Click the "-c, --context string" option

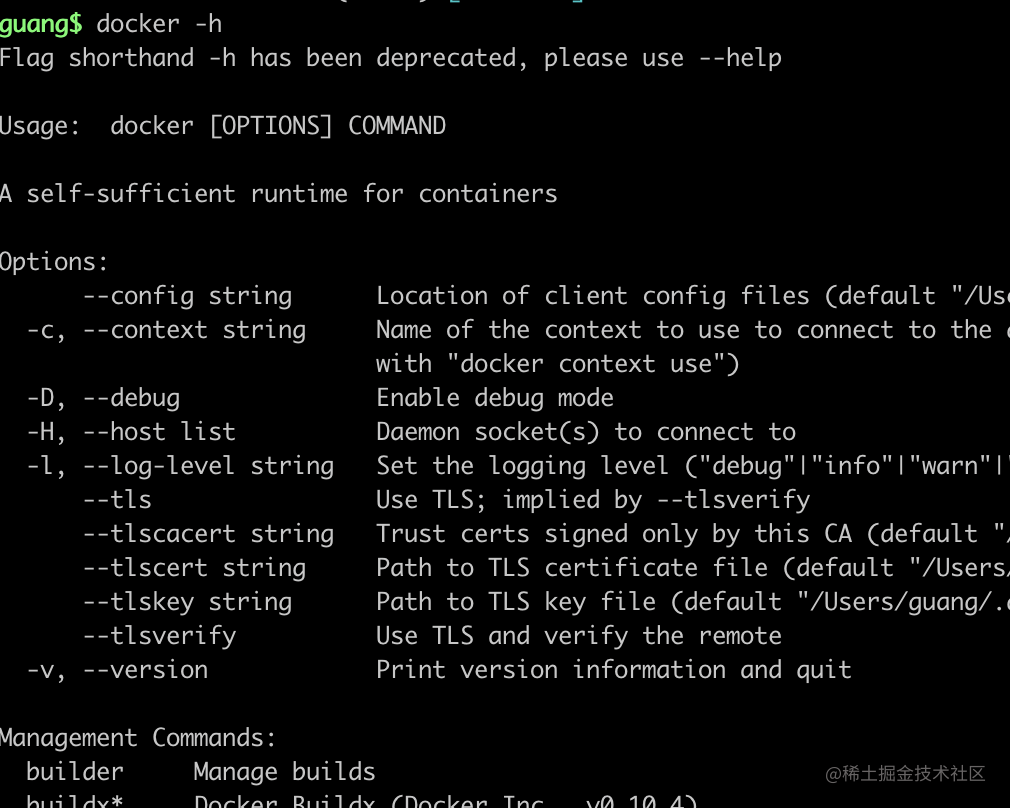point(166,331)
